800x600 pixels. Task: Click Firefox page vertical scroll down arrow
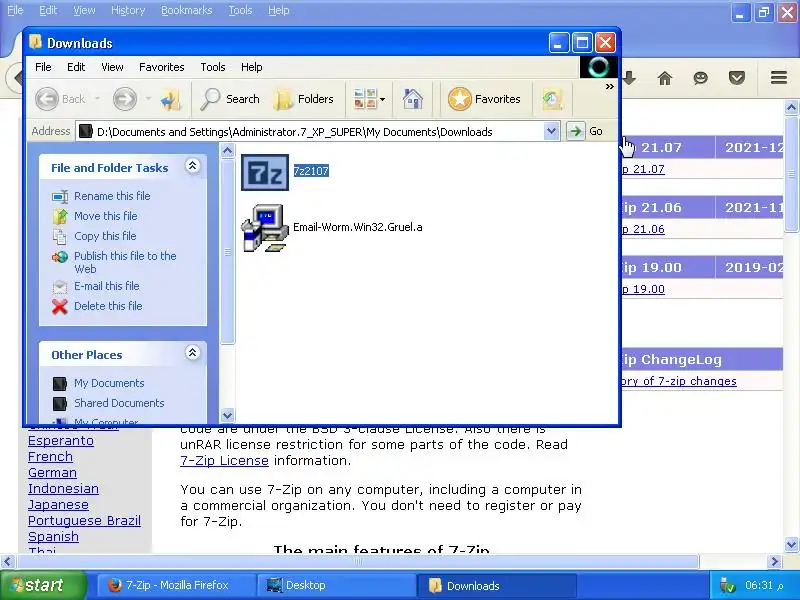pos(791,544)
